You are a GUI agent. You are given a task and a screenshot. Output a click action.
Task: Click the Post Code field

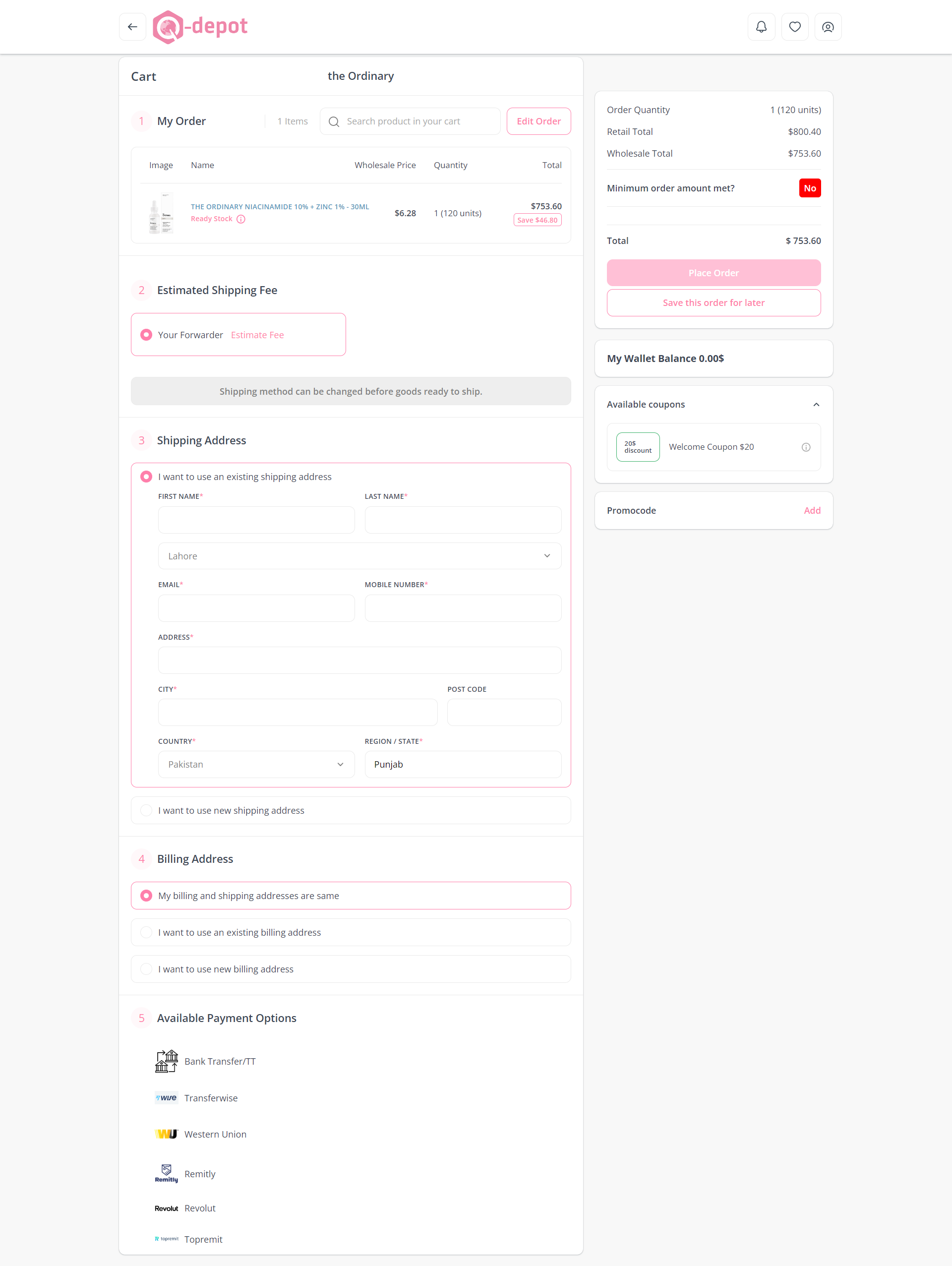pos(504,712)
